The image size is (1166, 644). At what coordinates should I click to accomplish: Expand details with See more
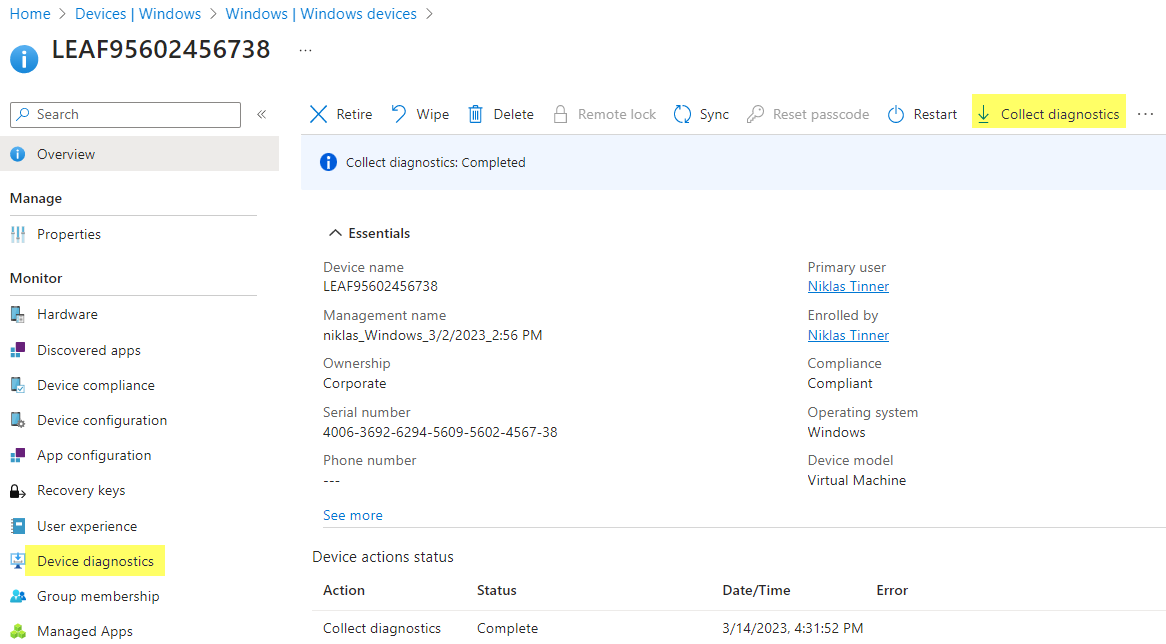[352, 515]
